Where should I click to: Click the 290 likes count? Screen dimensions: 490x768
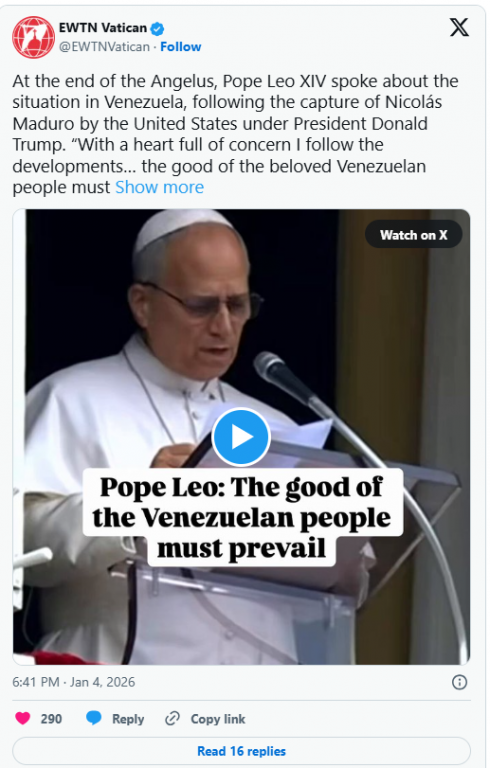tap(51, 719)
